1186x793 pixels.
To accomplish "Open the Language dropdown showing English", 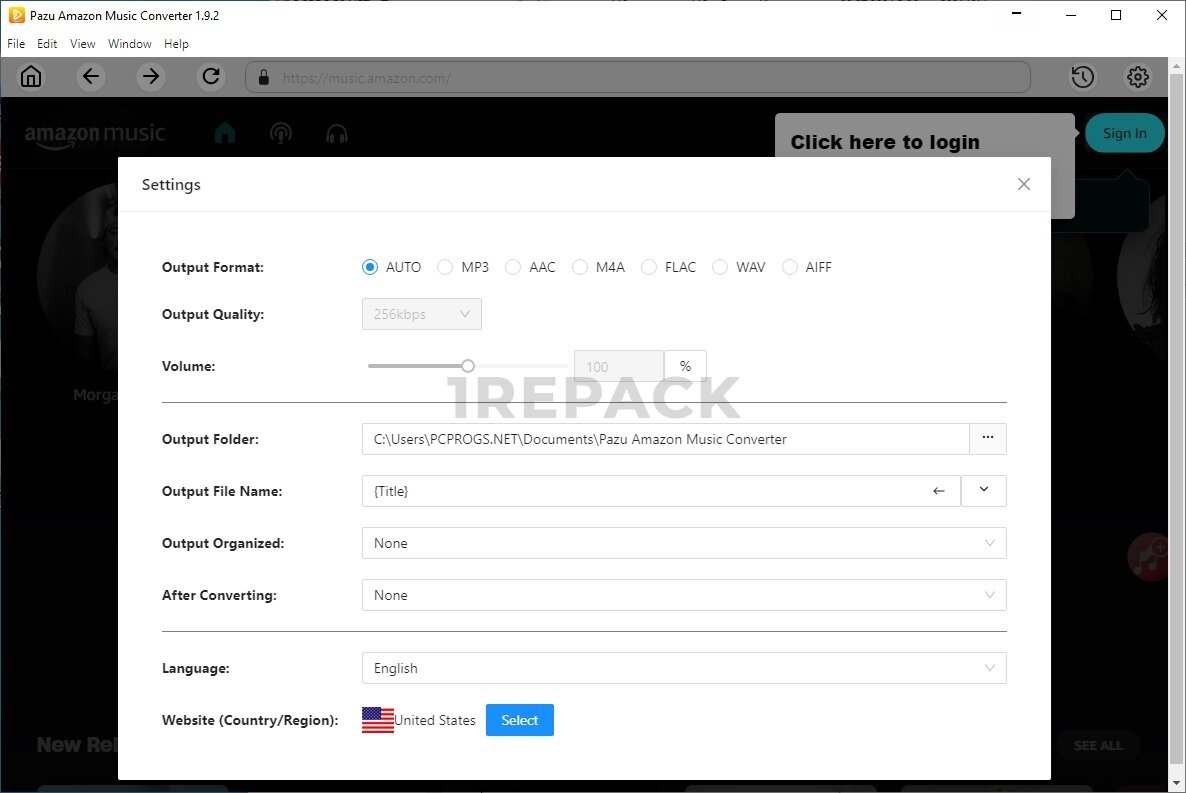I will pos(684,668).
